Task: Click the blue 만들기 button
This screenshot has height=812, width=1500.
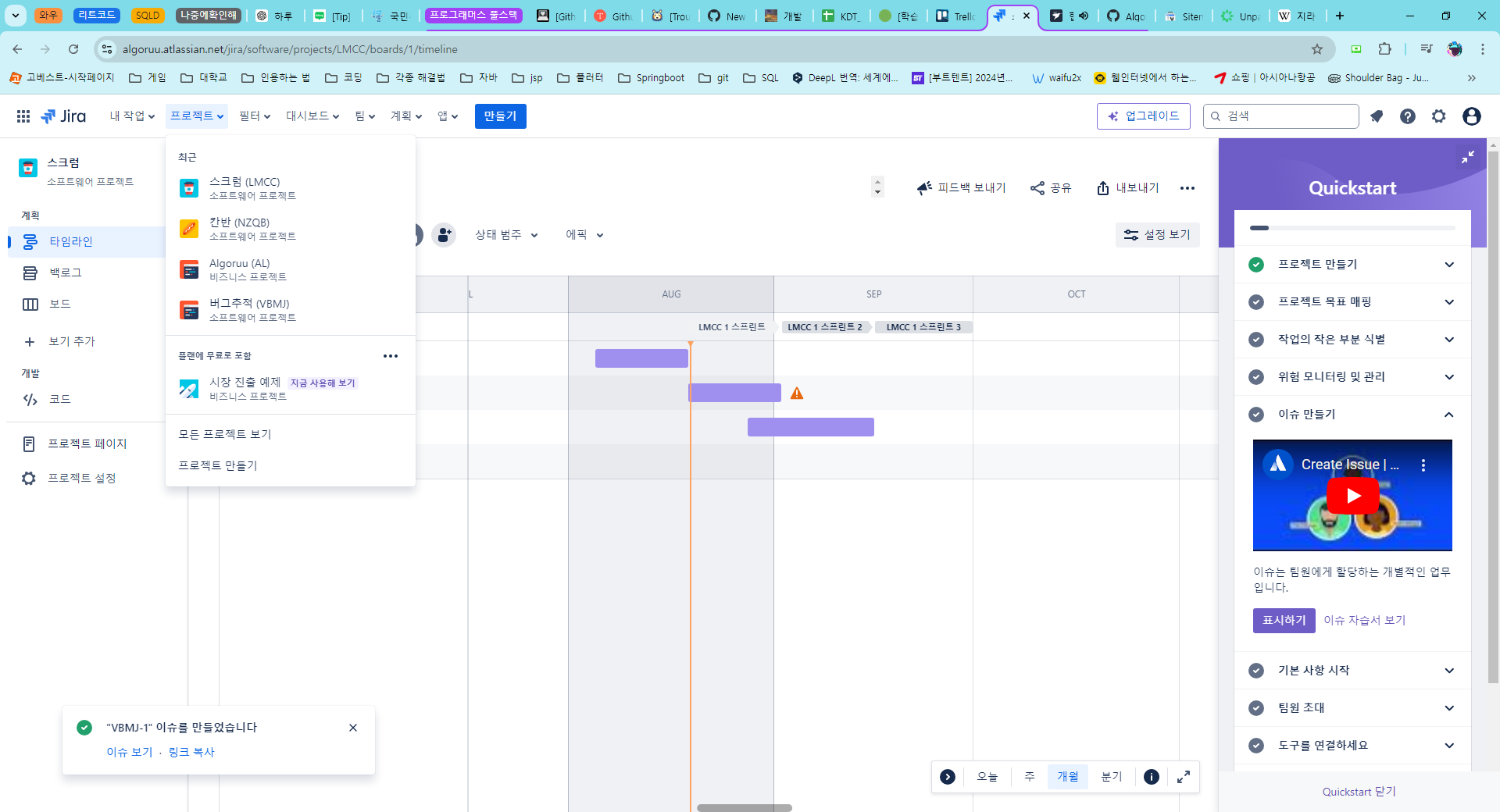Action: point(500,116)
